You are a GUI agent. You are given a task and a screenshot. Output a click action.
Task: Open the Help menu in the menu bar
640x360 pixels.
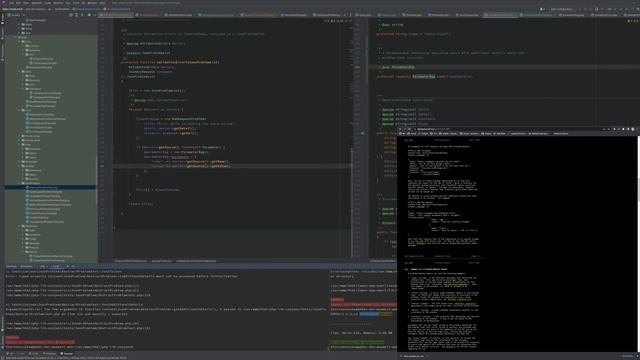[x=102, y=3]
